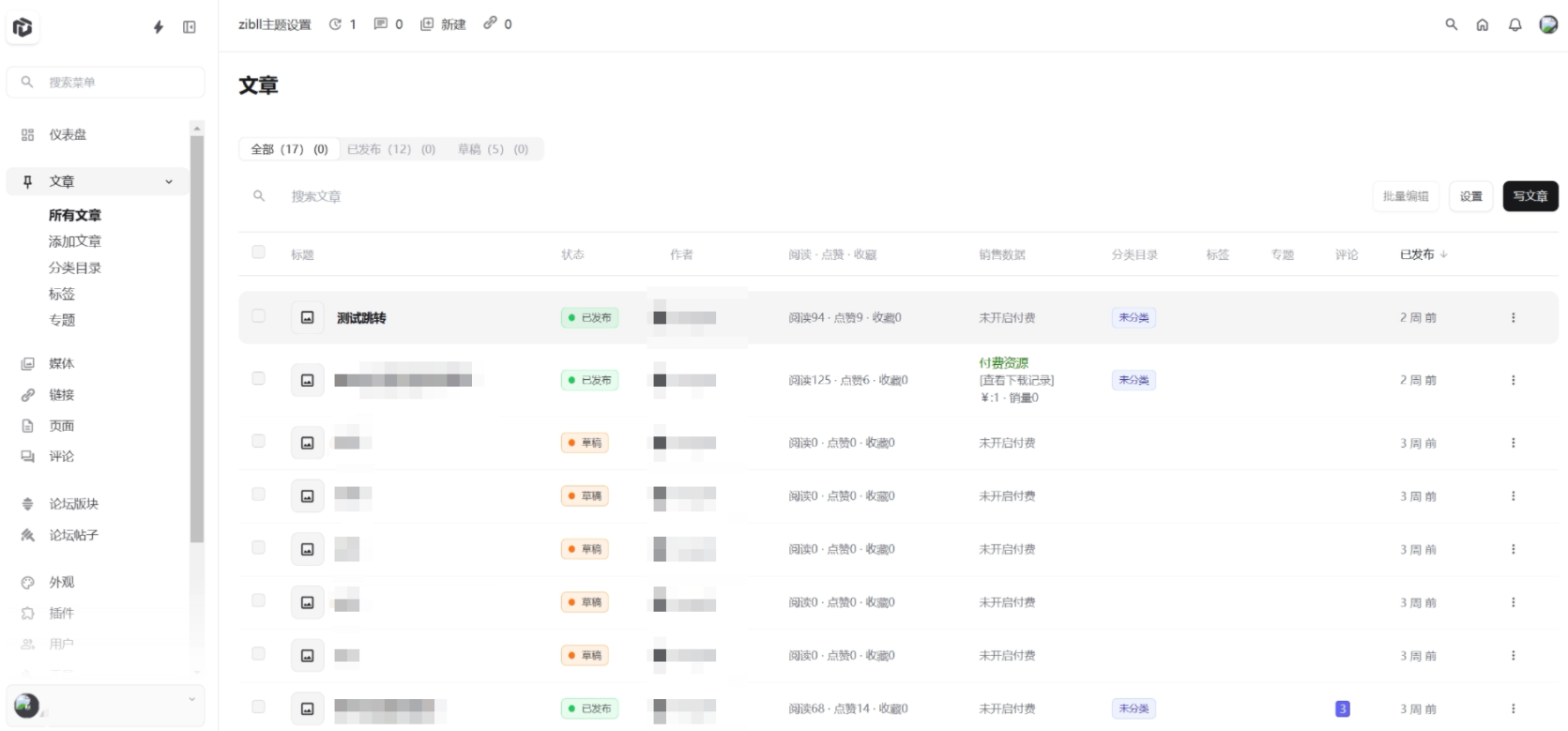The image size is (1568, 731).
Task: Collapse the 文章 sidebar menu chevron
Action: [169, 182]
